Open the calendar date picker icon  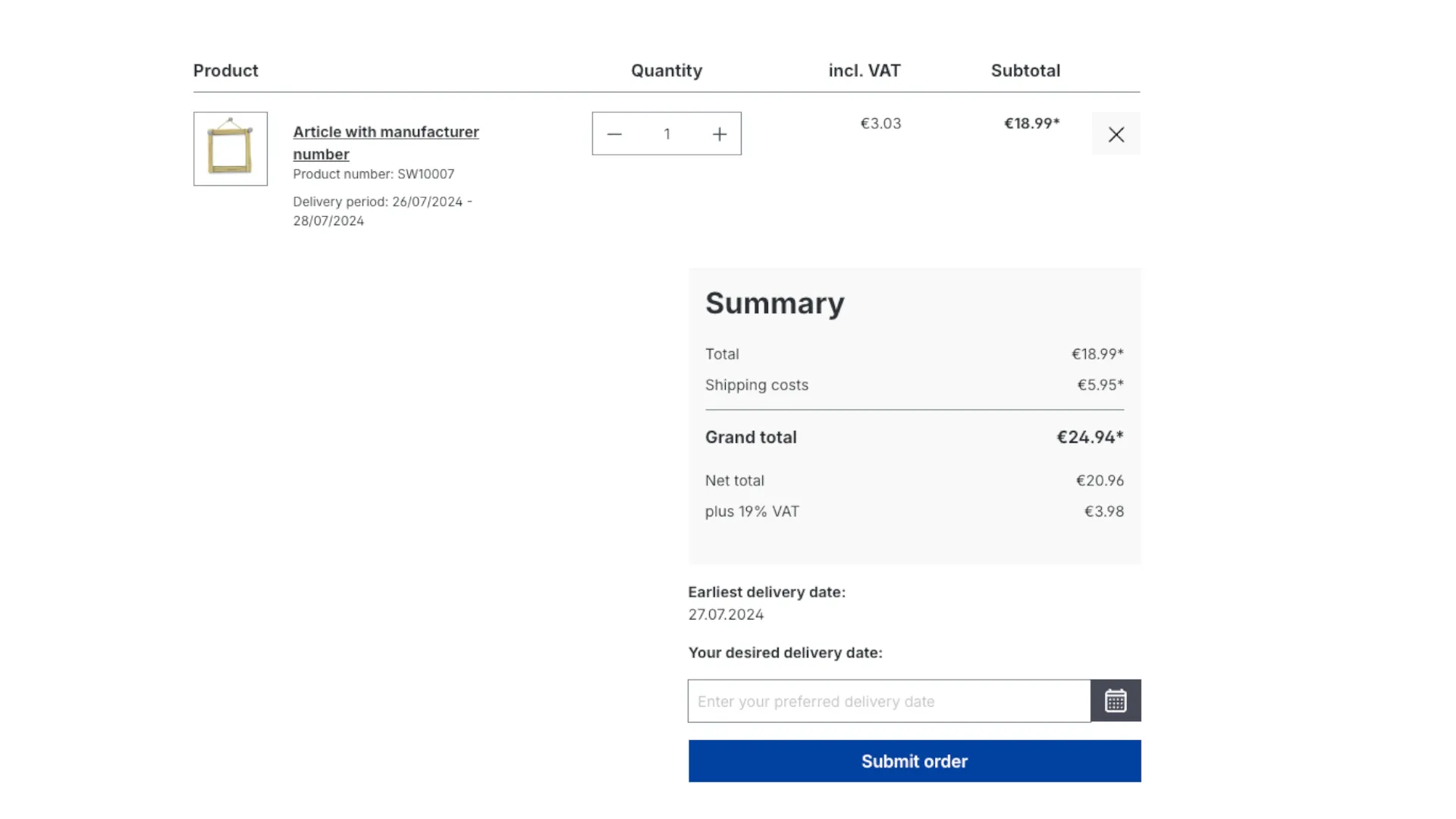point(1116,701)
